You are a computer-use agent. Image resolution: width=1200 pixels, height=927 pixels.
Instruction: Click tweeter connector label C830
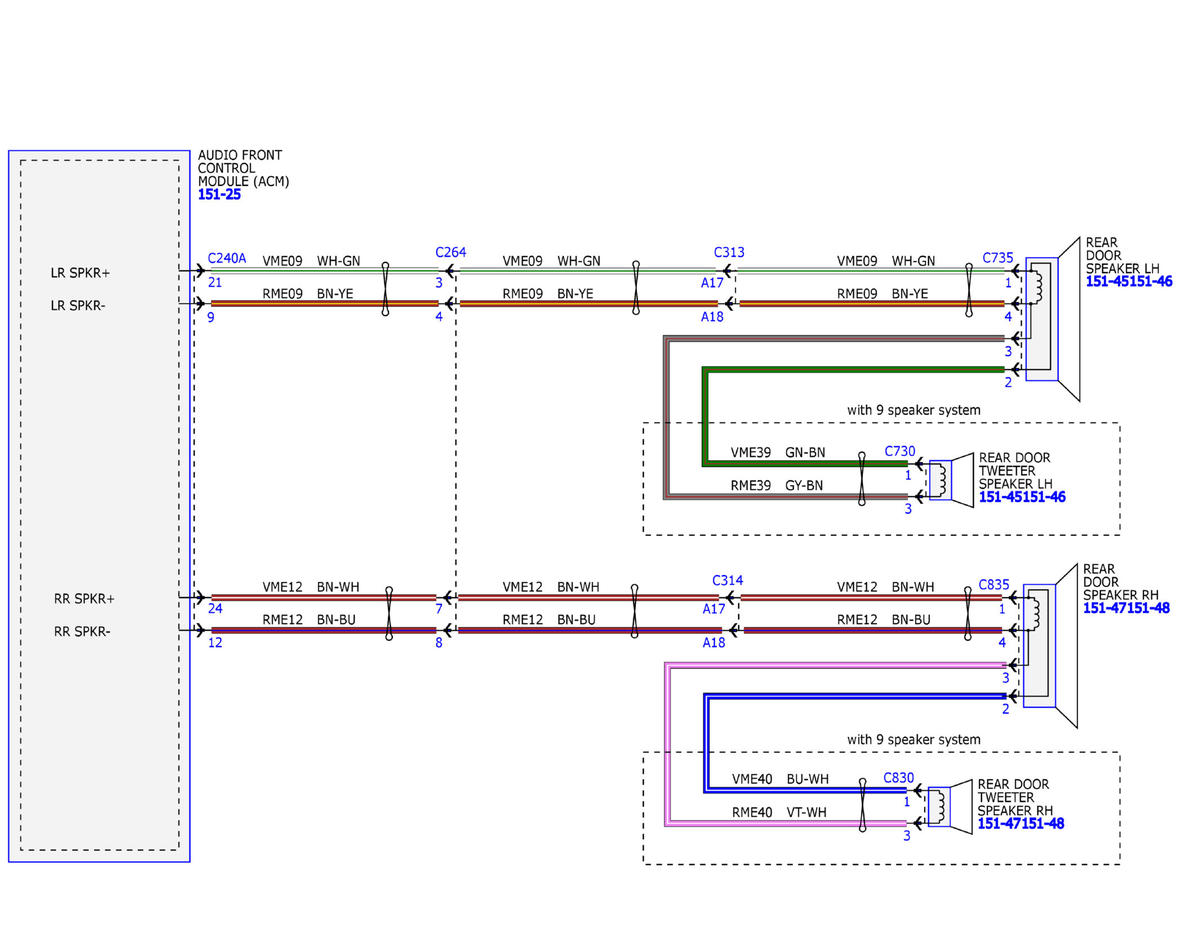899,777
